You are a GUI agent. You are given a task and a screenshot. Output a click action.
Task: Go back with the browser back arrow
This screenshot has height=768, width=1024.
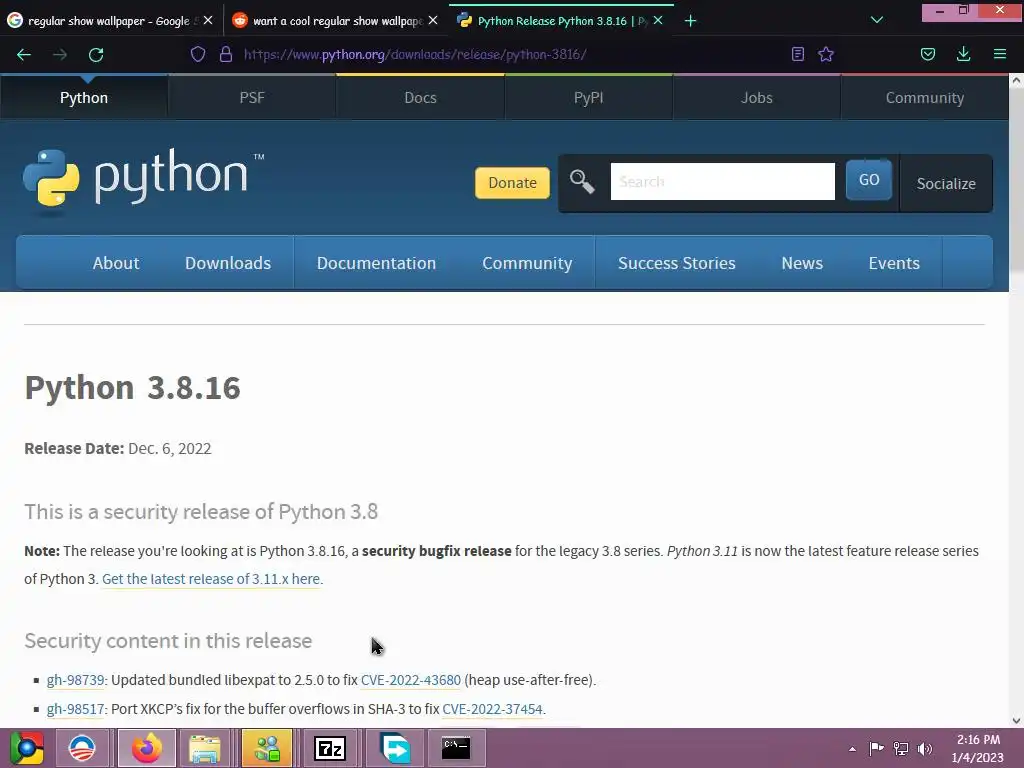pyautogui.click(x=24, y=55)
